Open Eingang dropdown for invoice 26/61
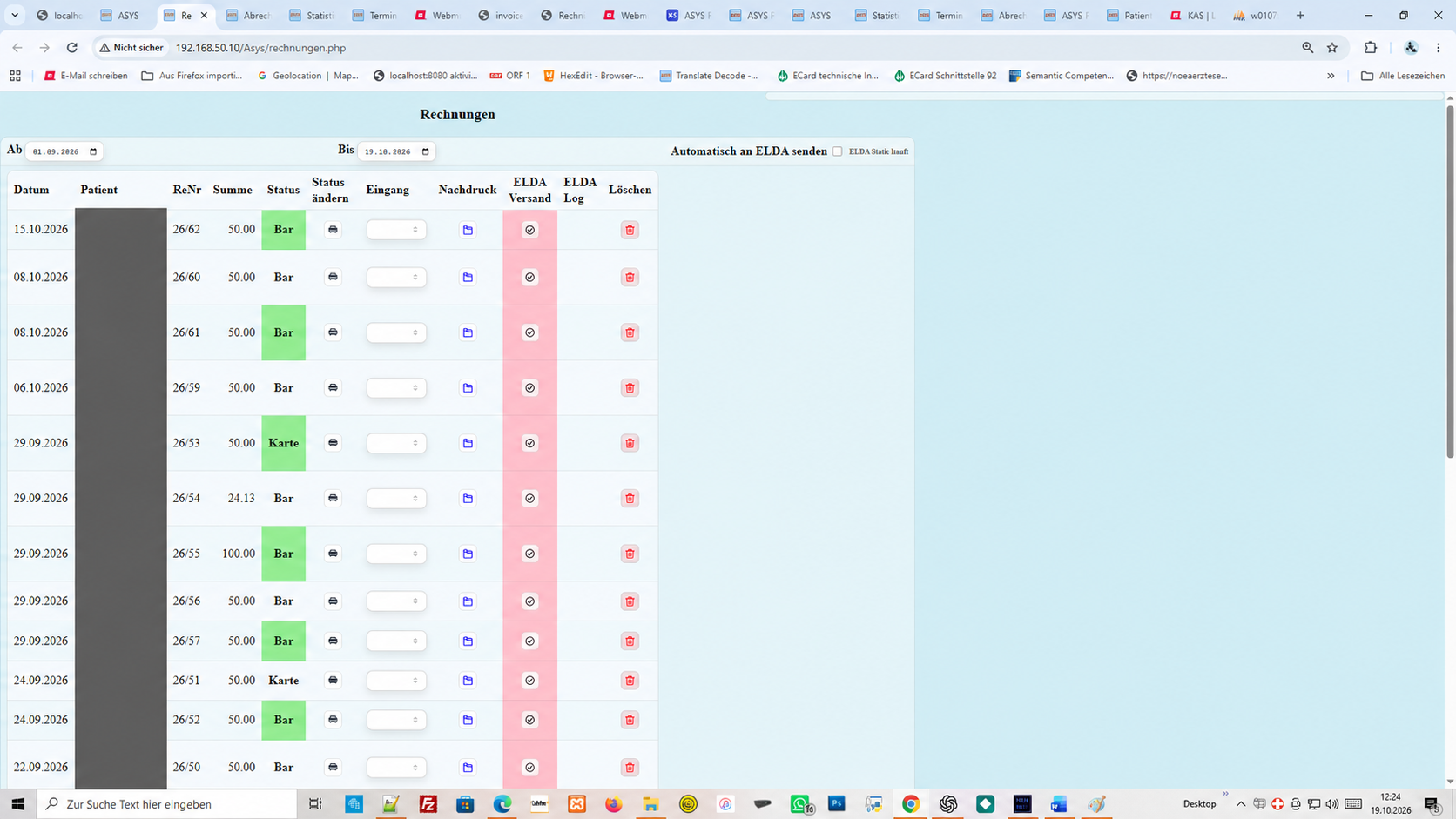 [x=396, y=332]
